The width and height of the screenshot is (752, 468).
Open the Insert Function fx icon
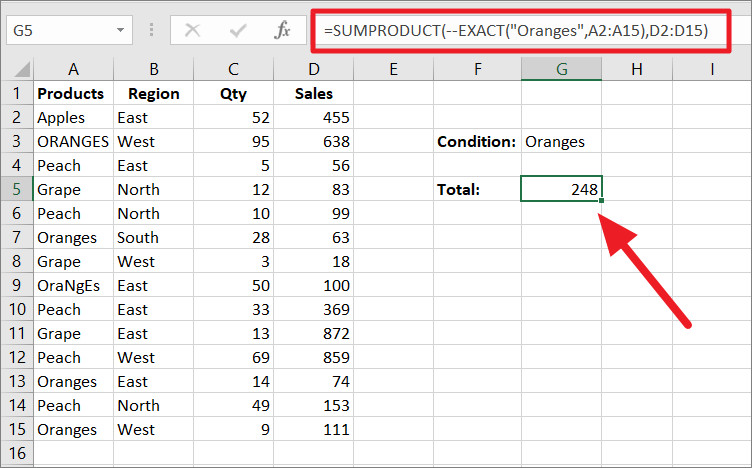coord(282,30)
